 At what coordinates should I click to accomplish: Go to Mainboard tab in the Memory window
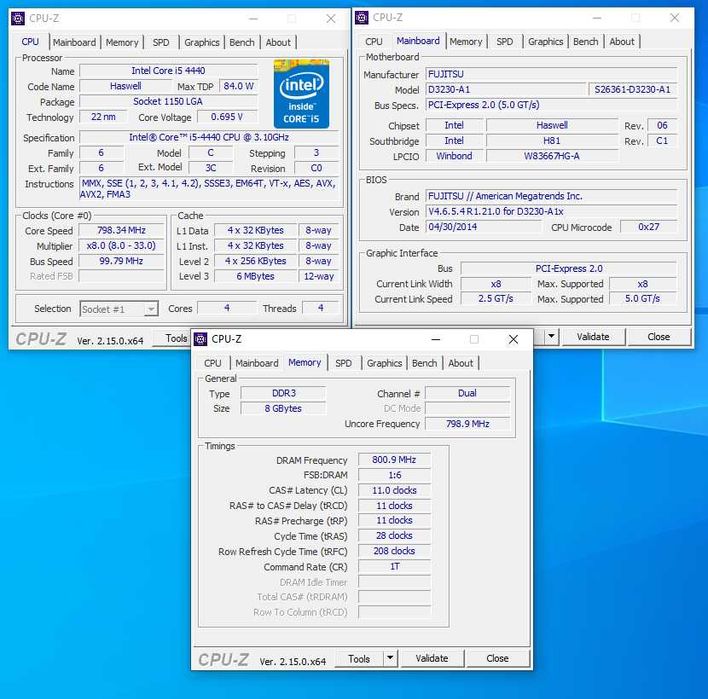click(x=256, y=363)
